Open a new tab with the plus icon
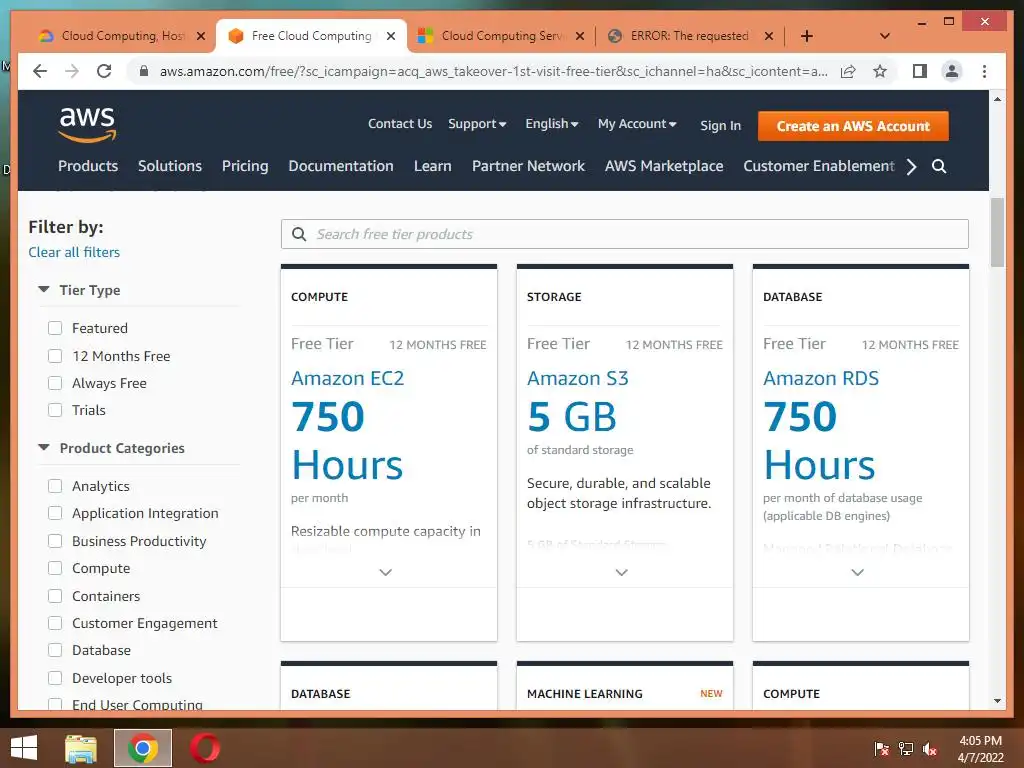 click(807, 36)
